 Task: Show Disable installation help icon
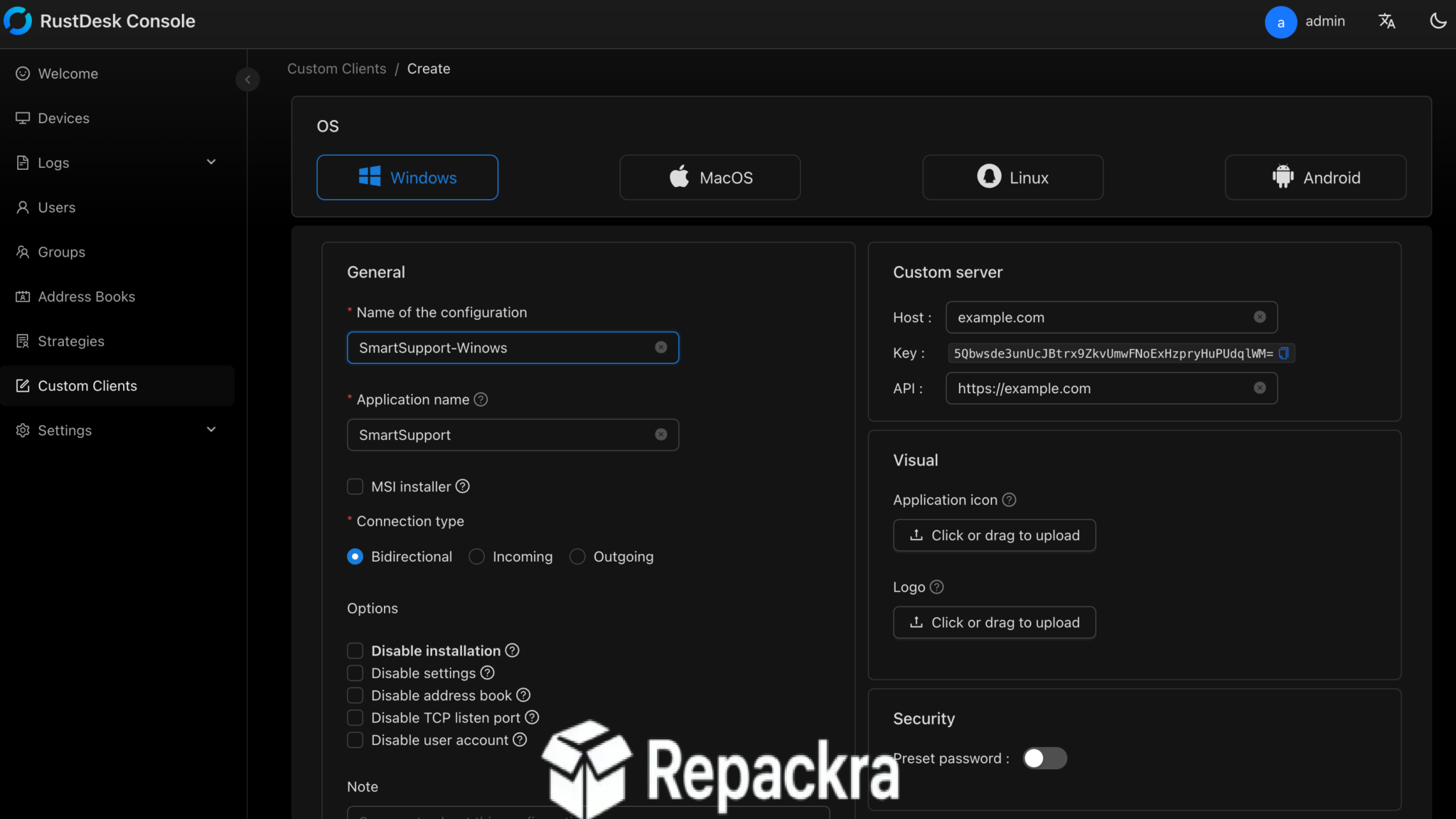click(x=513, y=651)
